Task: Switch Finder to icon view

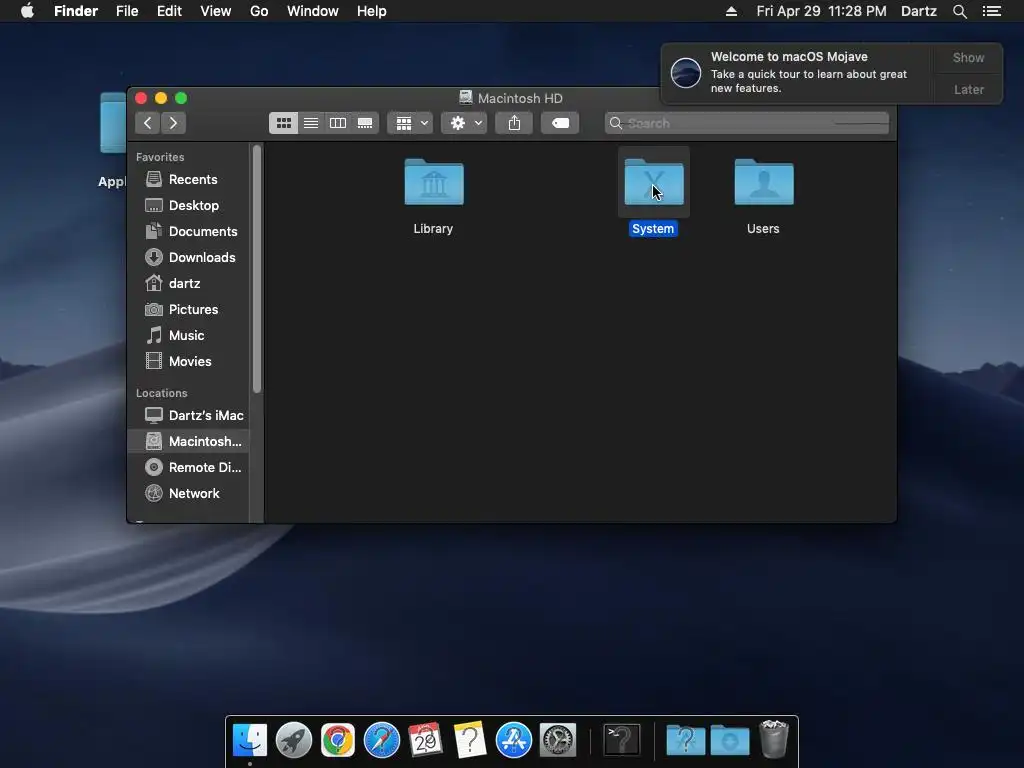Action: point(283,123)
